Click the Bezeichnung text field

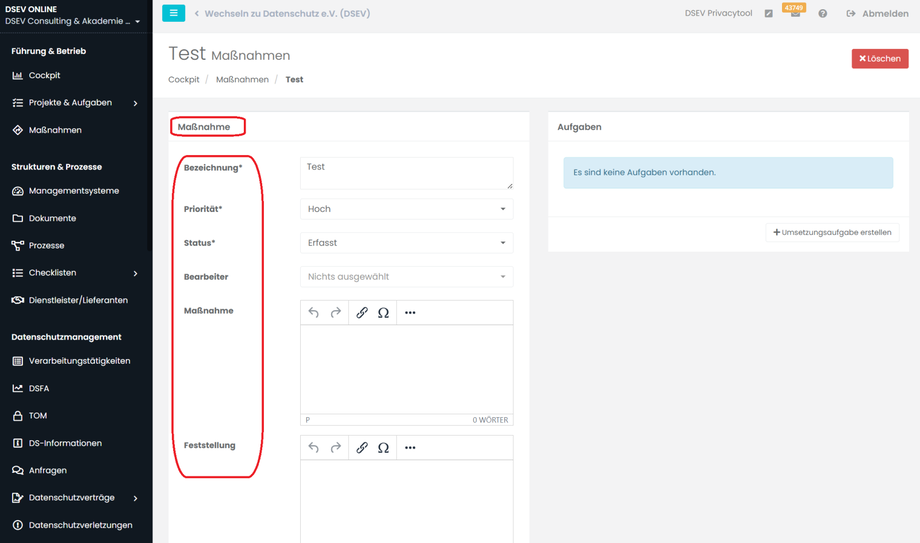click(x=406, y=173)
